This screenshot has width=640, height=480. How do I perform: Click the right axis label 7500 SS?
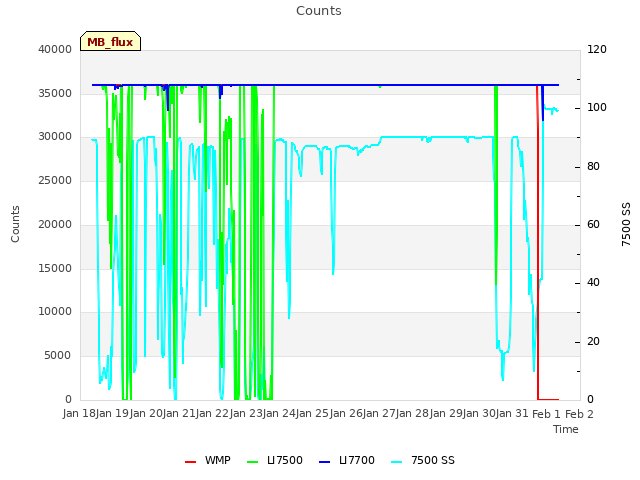(x=626, y=224)
